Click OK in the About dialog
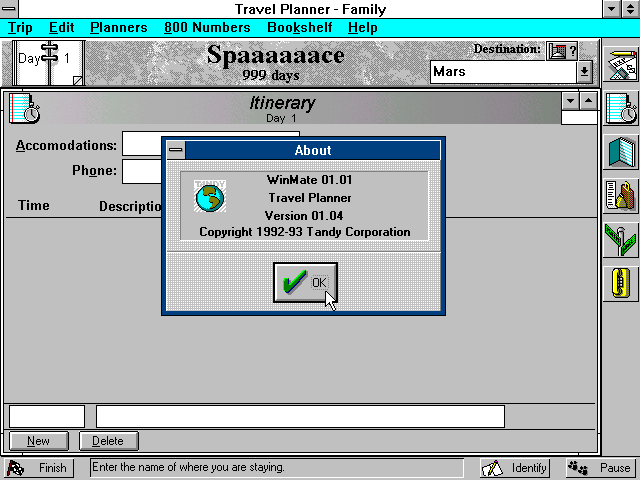Screen dimensions: 640x480 (x=305, y=282)
